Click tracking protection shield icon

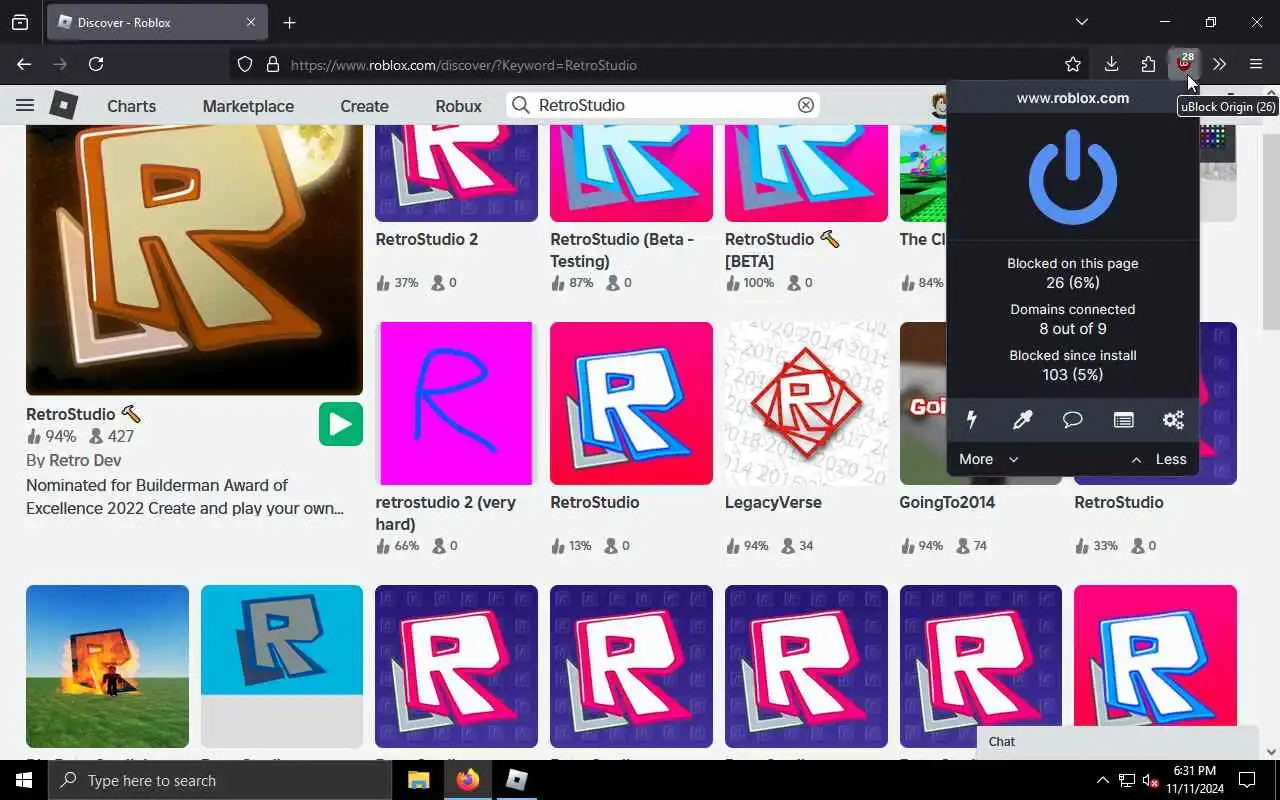pyautogui.click(x=245, y=65)
